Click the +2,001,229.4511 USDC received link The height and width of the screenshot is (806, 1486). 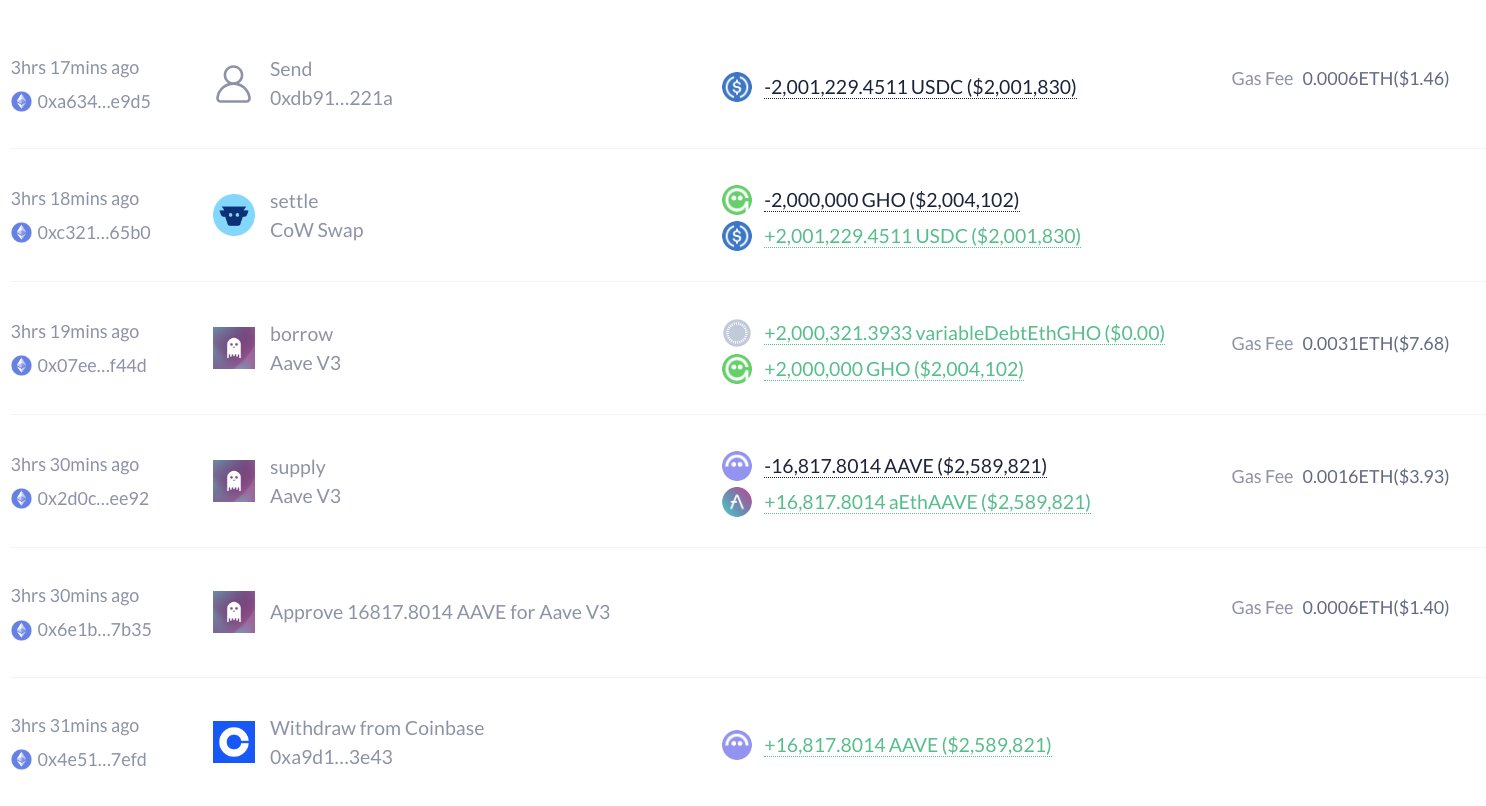[922, 236]
